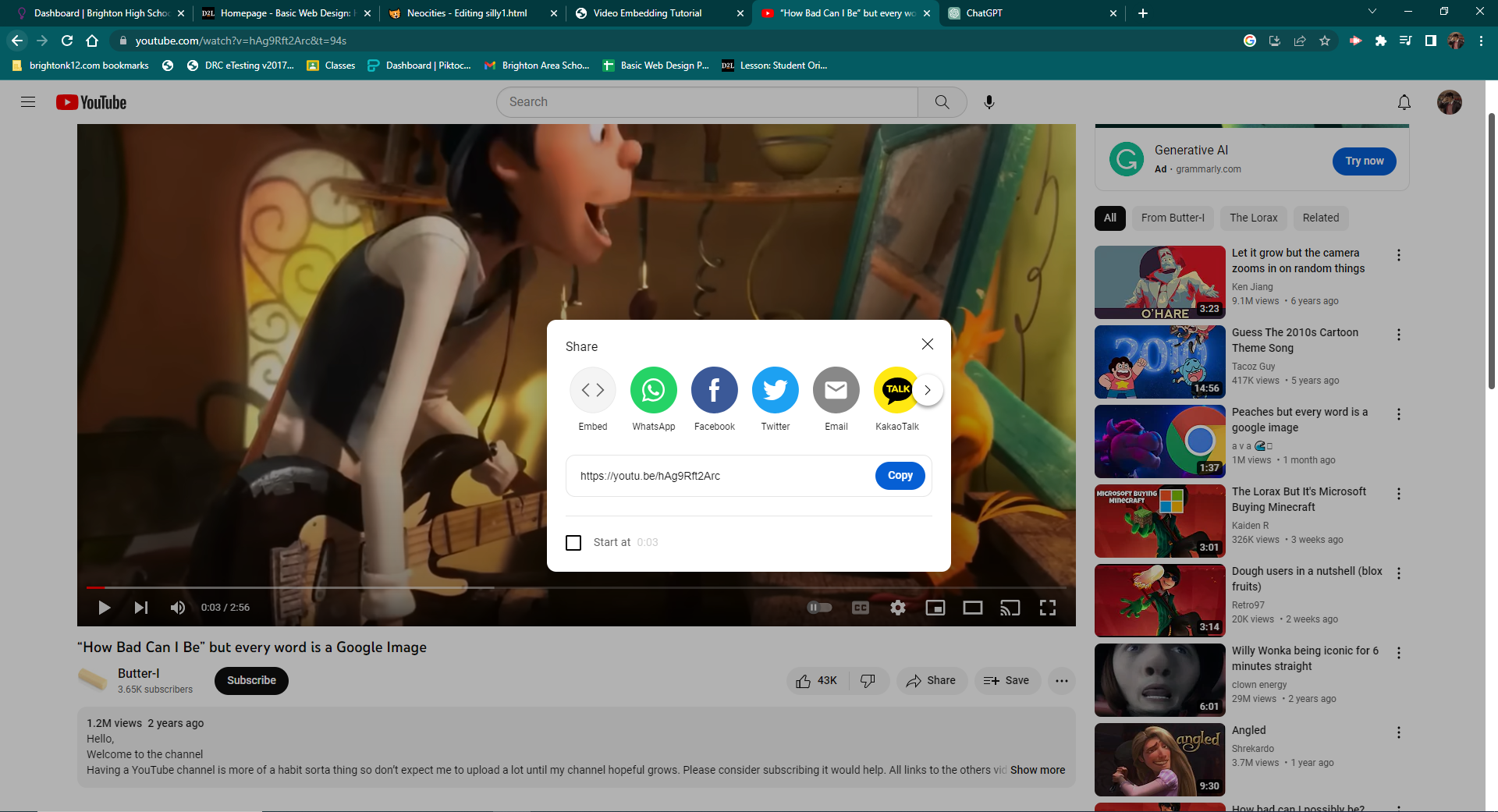
Task: Open options for Lorax Microsoft Minecraft video
Action: pos(1399,494)
